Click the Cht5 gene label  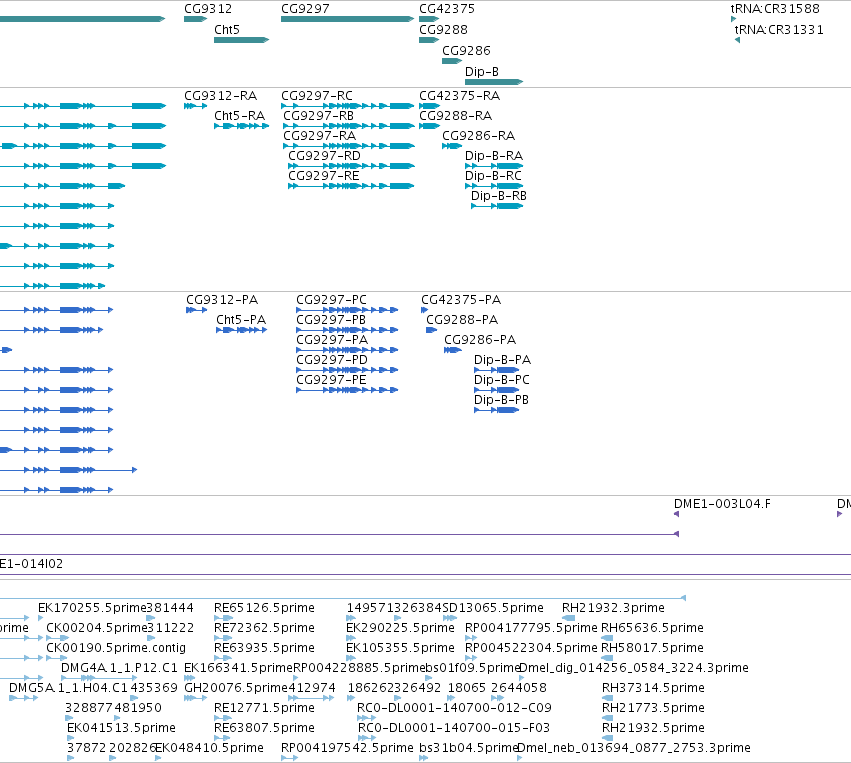pyautogui.click(x=227, y=30)
